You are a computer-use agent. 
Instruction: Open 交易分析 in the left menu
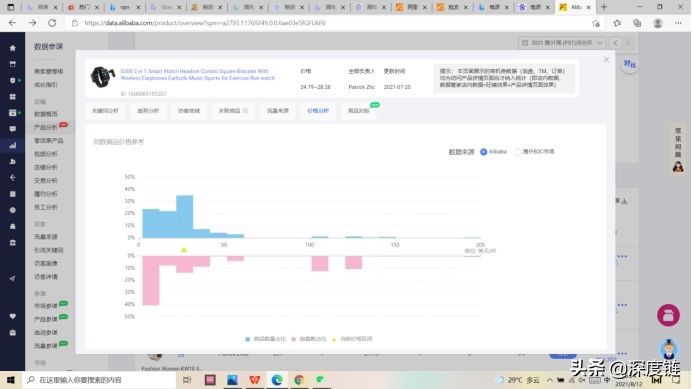click(x=46, y=181)
